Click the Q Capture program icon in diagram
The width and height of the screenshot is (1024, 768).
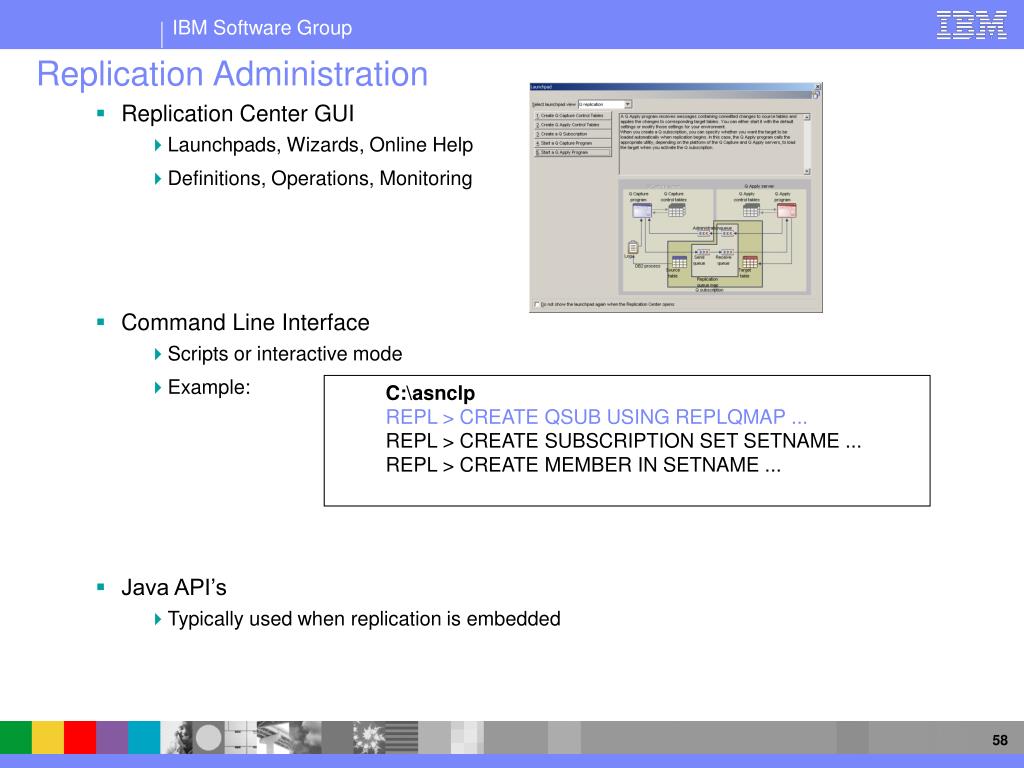pos(642,210)
